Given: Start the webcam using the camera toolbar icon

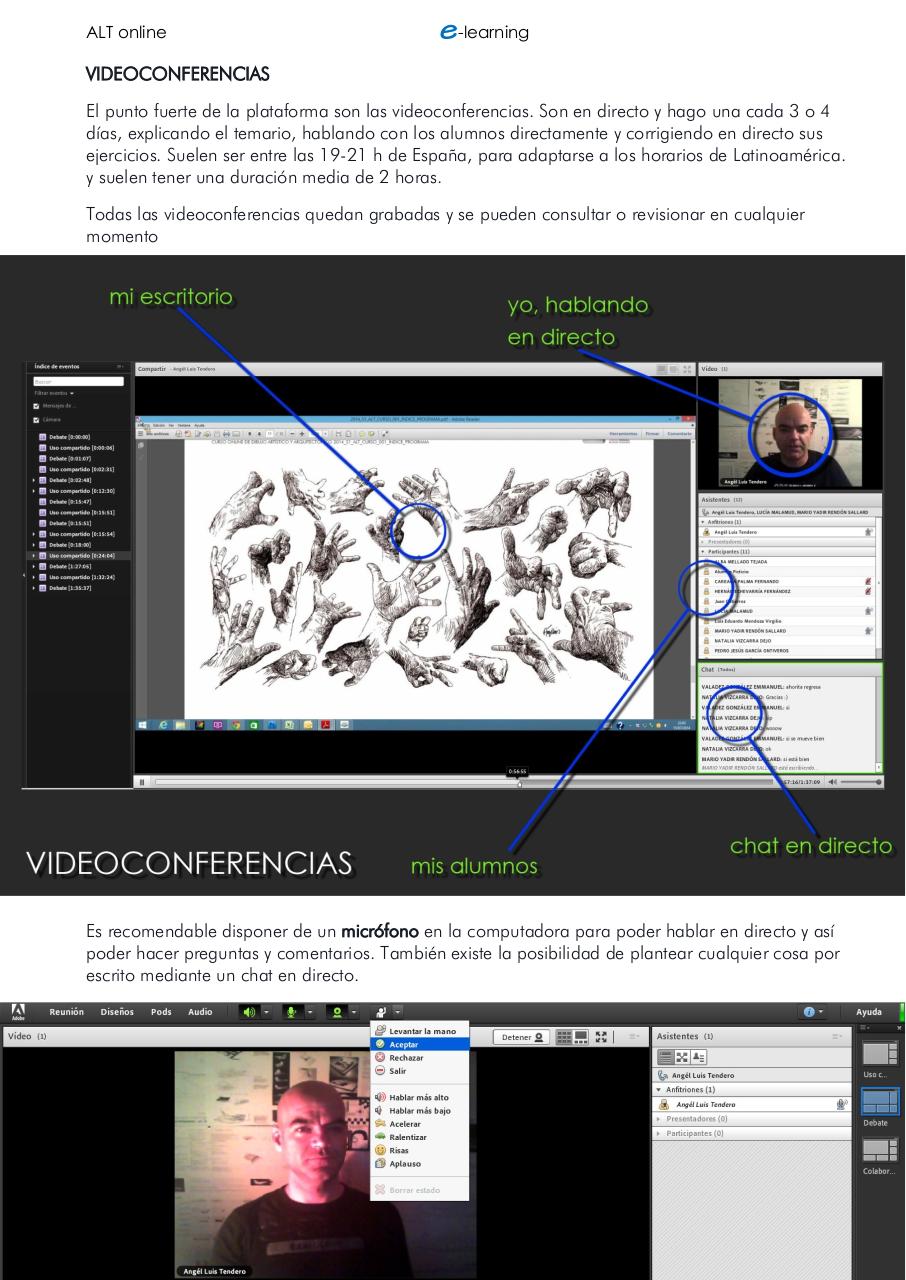Looking at the screenshot, I should click(335, 1012).
